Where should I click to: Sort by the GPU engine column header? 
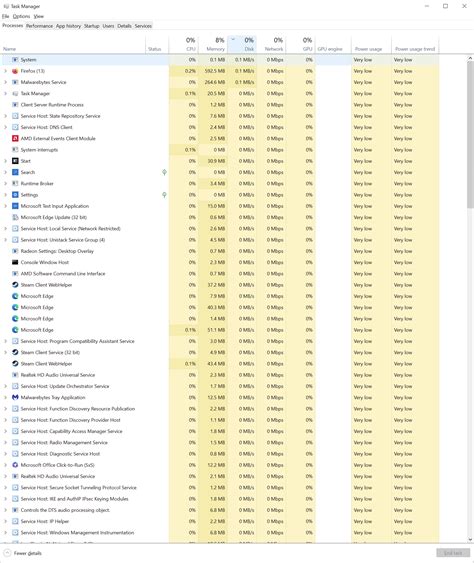[x=333, y=44]
